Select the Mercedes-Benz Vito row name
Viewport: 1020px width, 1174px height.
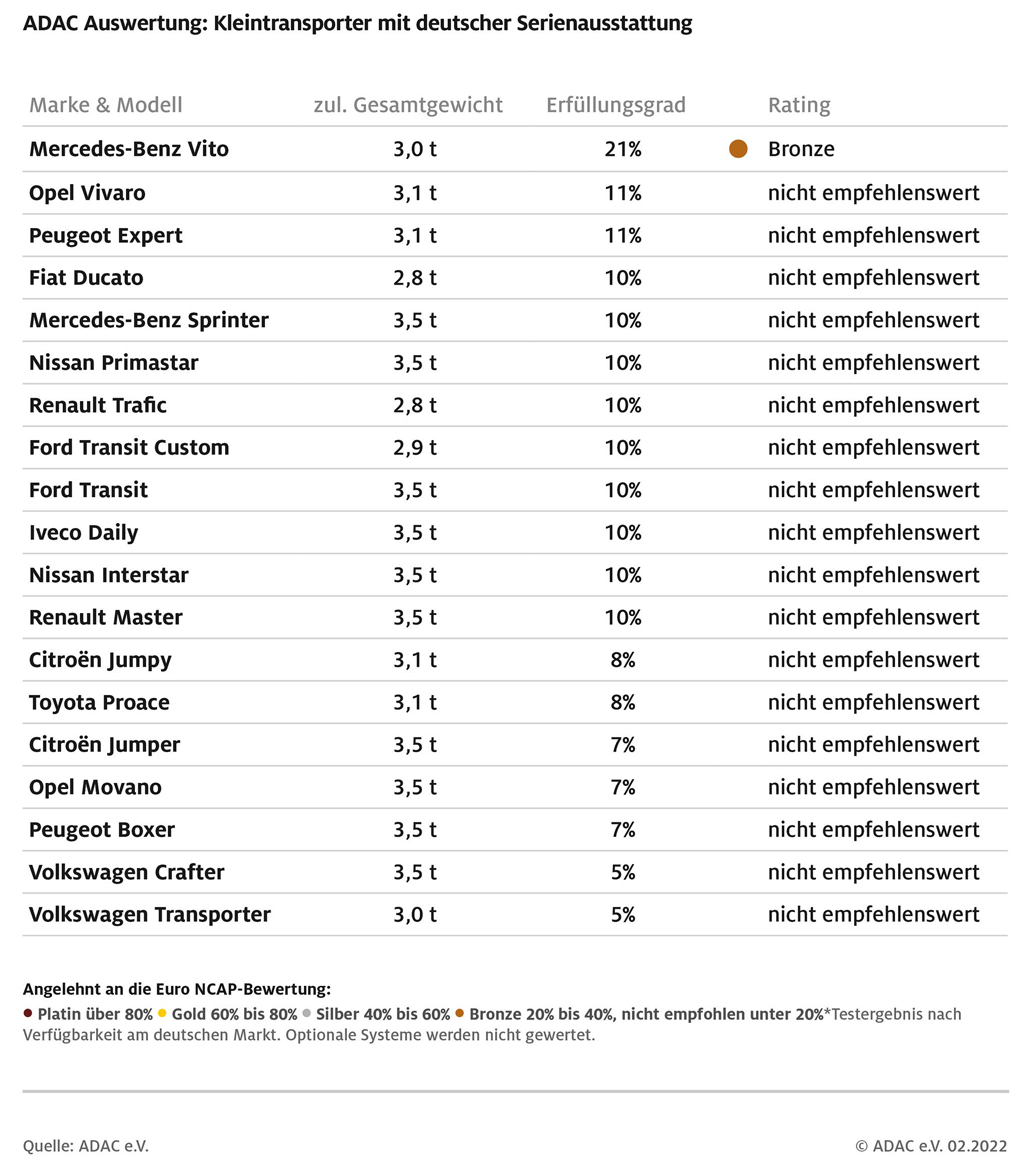129,150
